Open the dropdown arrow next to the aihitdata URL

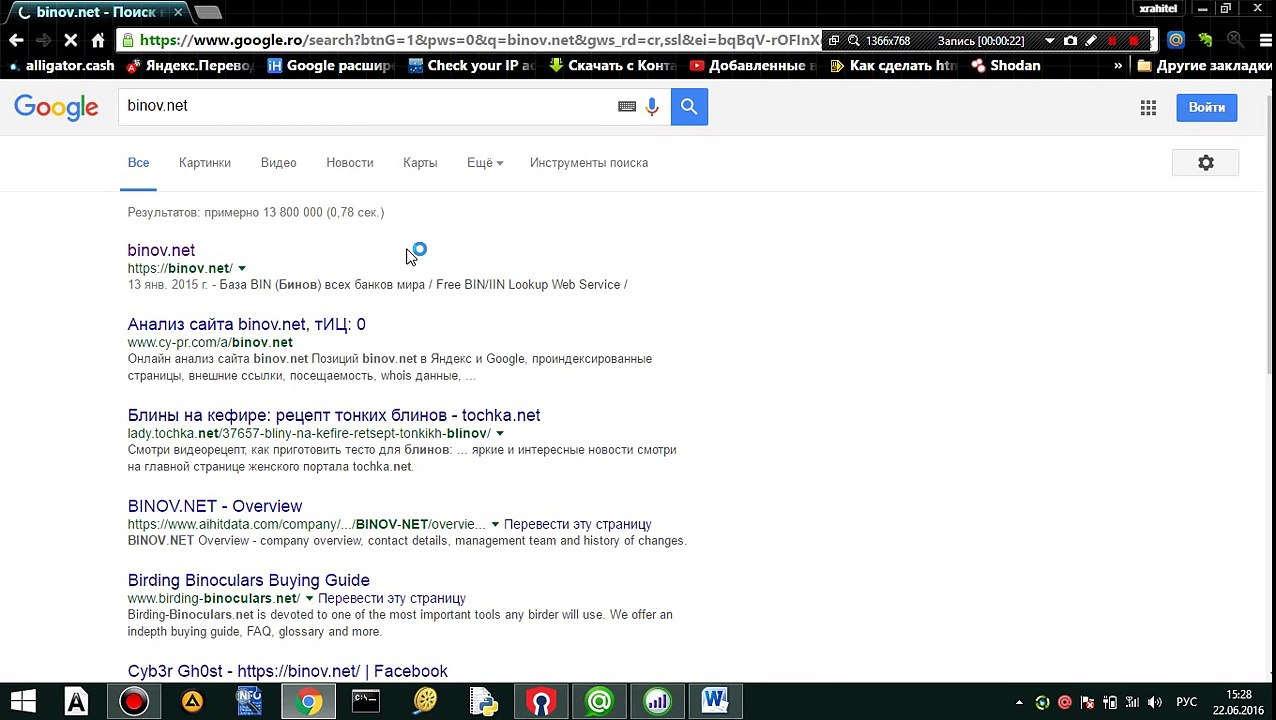pos(494,525)
